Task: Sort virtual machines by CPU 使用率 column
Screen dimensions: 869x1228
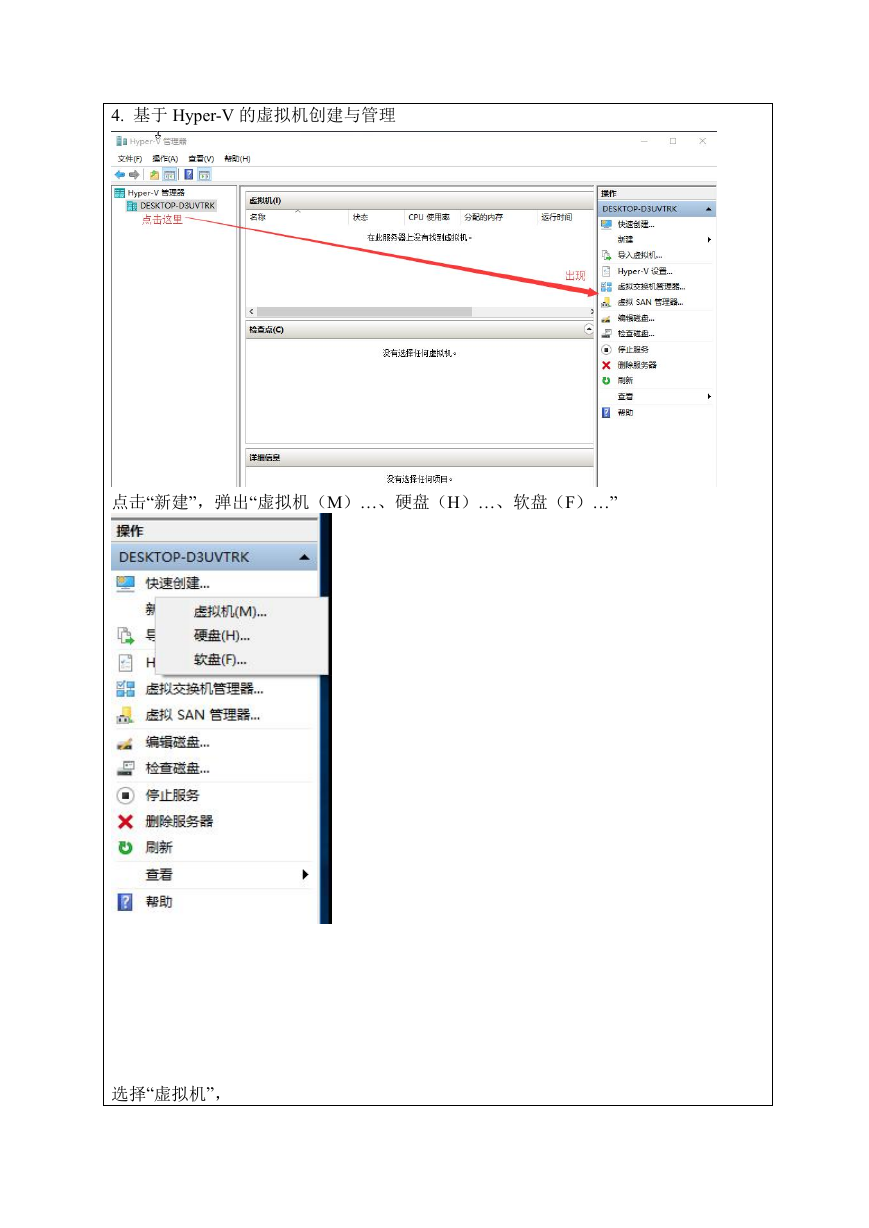Action: (x=432, y=217)
